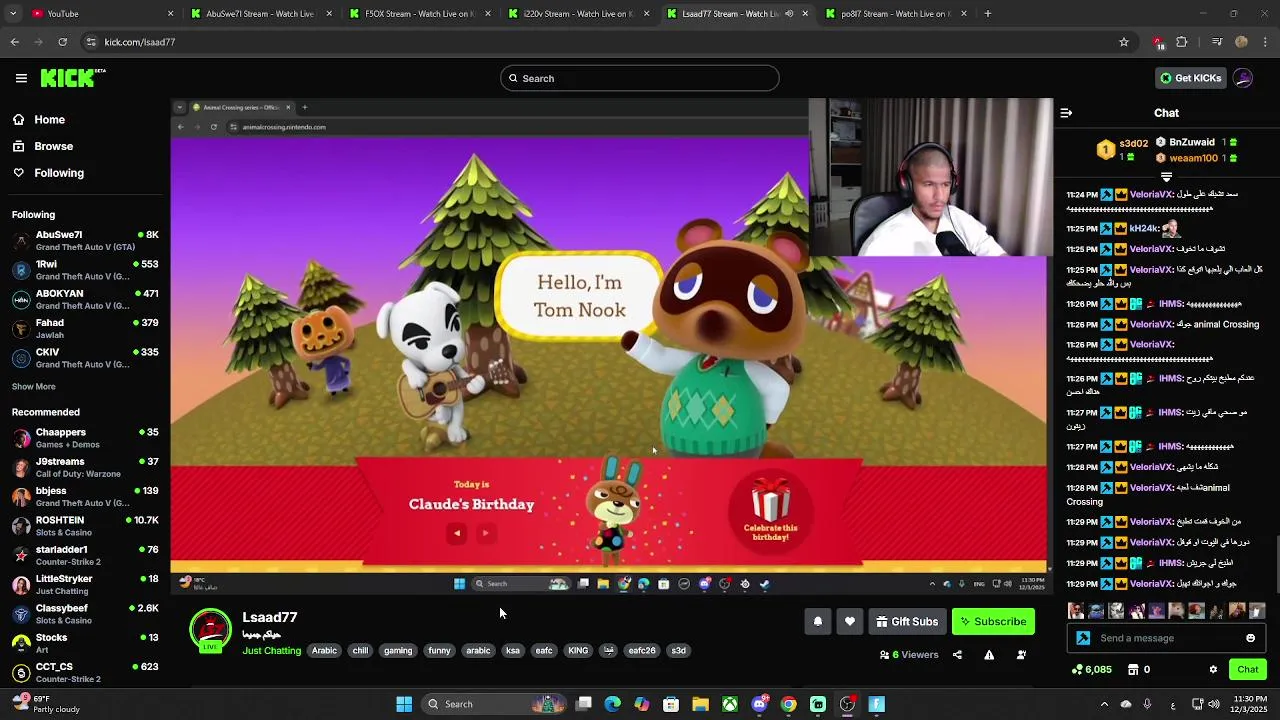The width and height of the screenshot is (1280, 720).
Task: Report stream with warning triangle icon
Action: coord(989,655)
